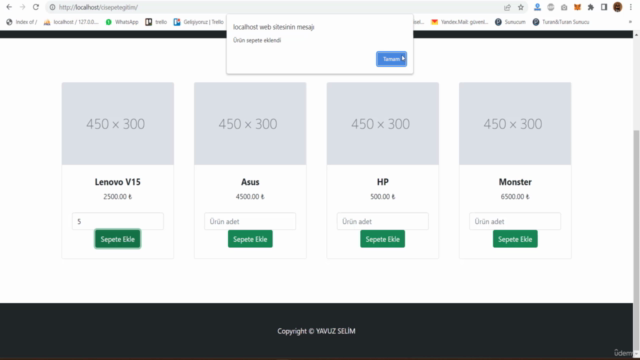This screenshot has width=640, height=360.
Task: Click the 6500.00 ₺ price text
Action: point(515,197)
